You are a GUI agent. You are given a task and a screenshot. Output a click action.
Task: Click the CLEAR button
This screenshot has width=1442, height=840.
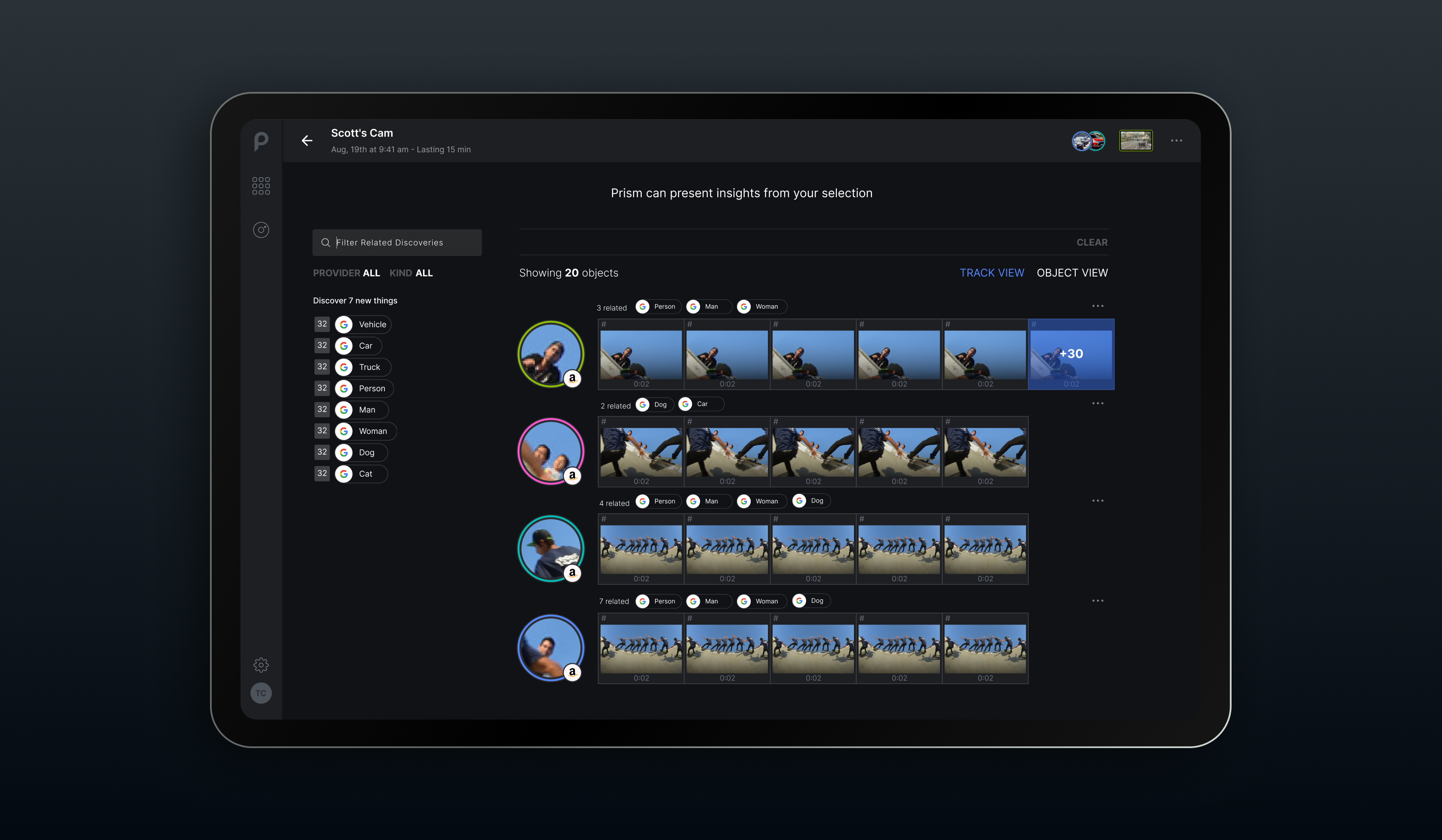pos(1092,242)
